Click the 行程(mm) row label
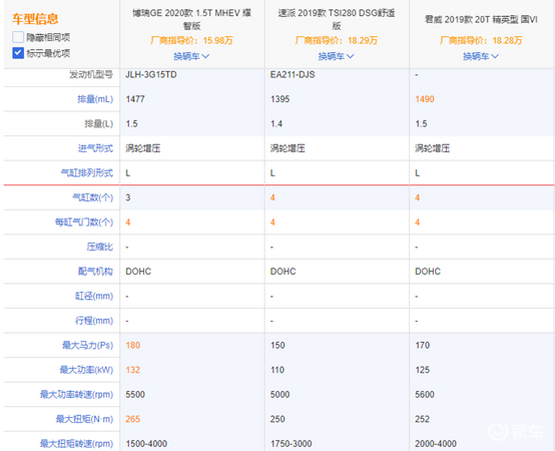Viewport: 555px width, 451px height. (94, 321)
